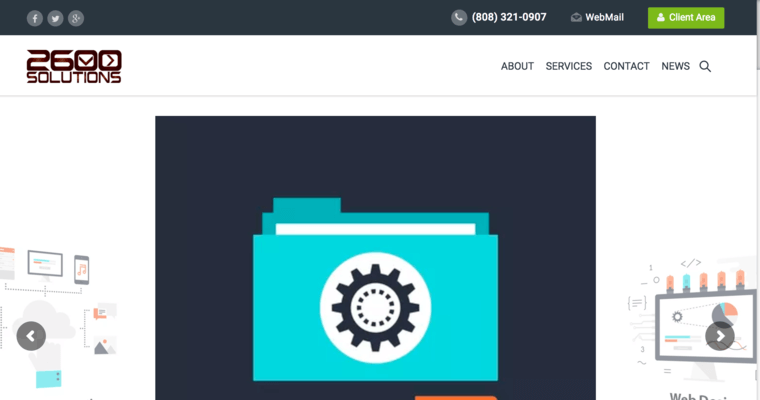The image size is (760, 400).
Task: Open the WebMail link
Action: pos(604,17)
